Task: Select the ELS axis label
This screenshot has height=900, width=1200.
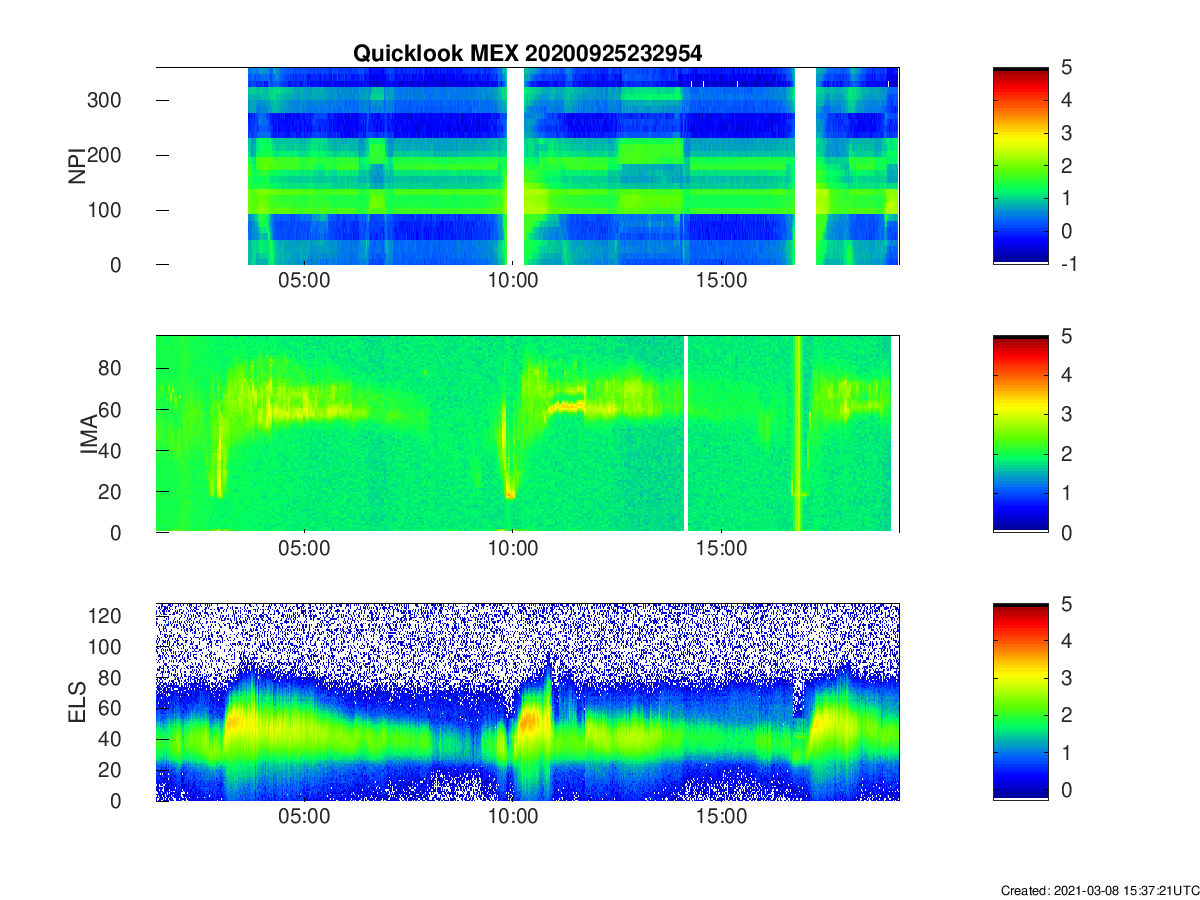Action: tap(76, 702)
